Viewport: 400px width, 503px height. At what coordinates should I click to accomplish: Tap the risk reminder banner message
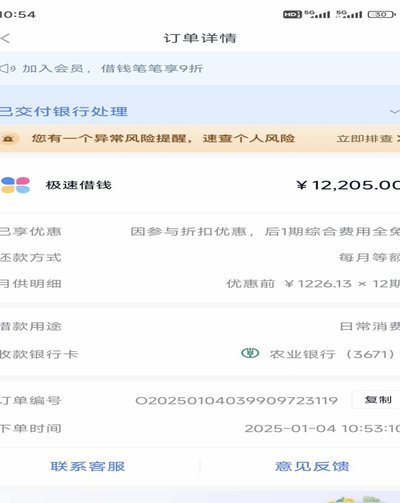click(x=163, y=138)
